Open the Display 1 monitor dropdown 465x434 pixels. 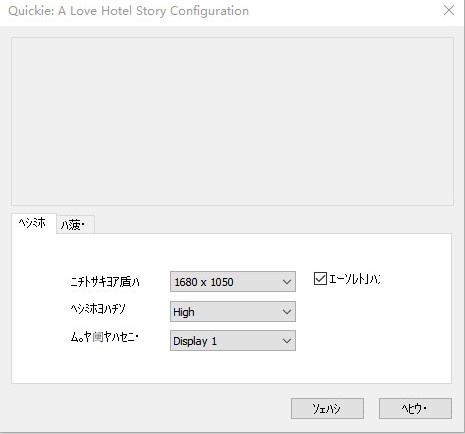[233, 341]
